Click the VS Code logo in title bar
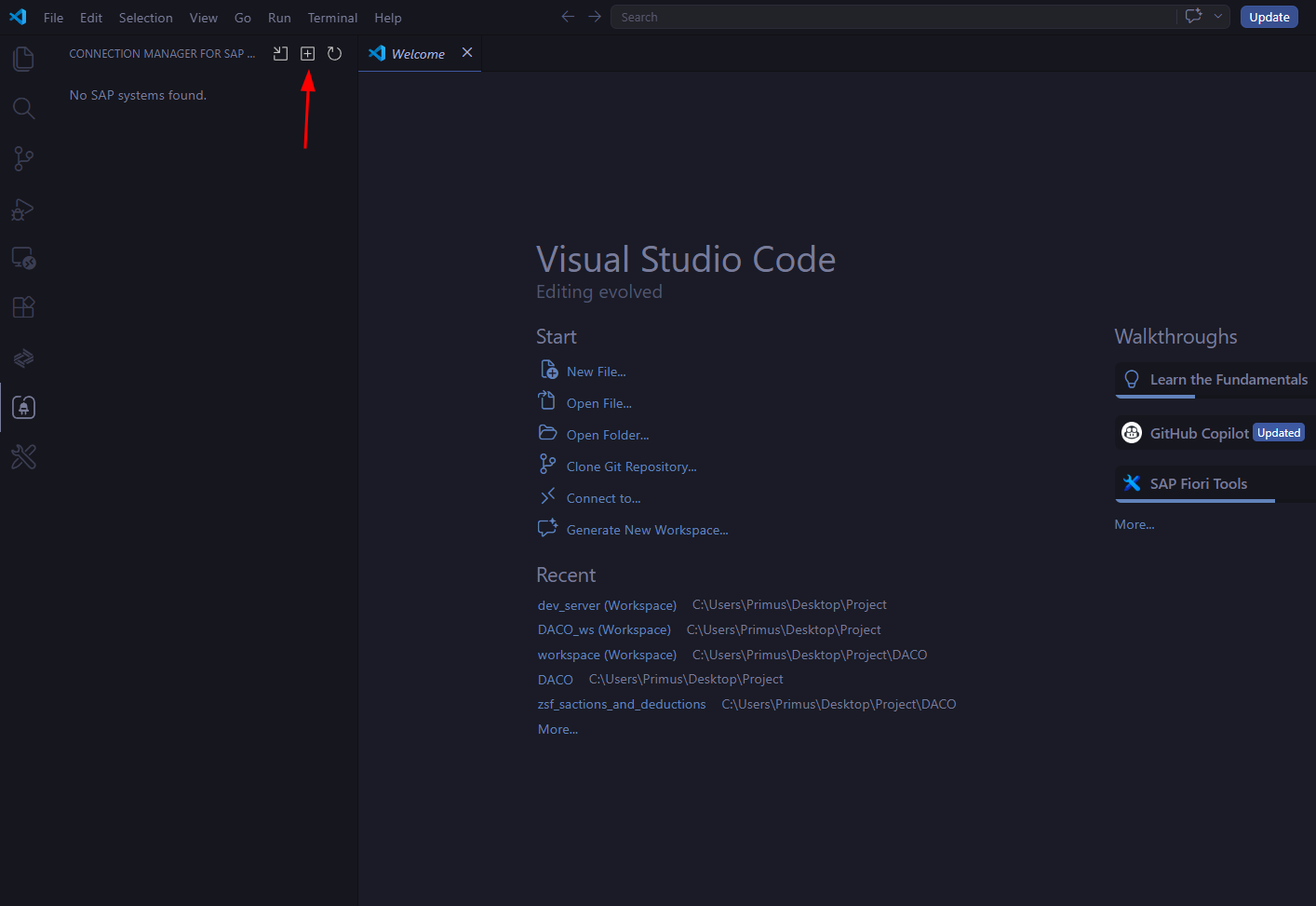This screenshot has height=906, width=1316. coord(18,17)
